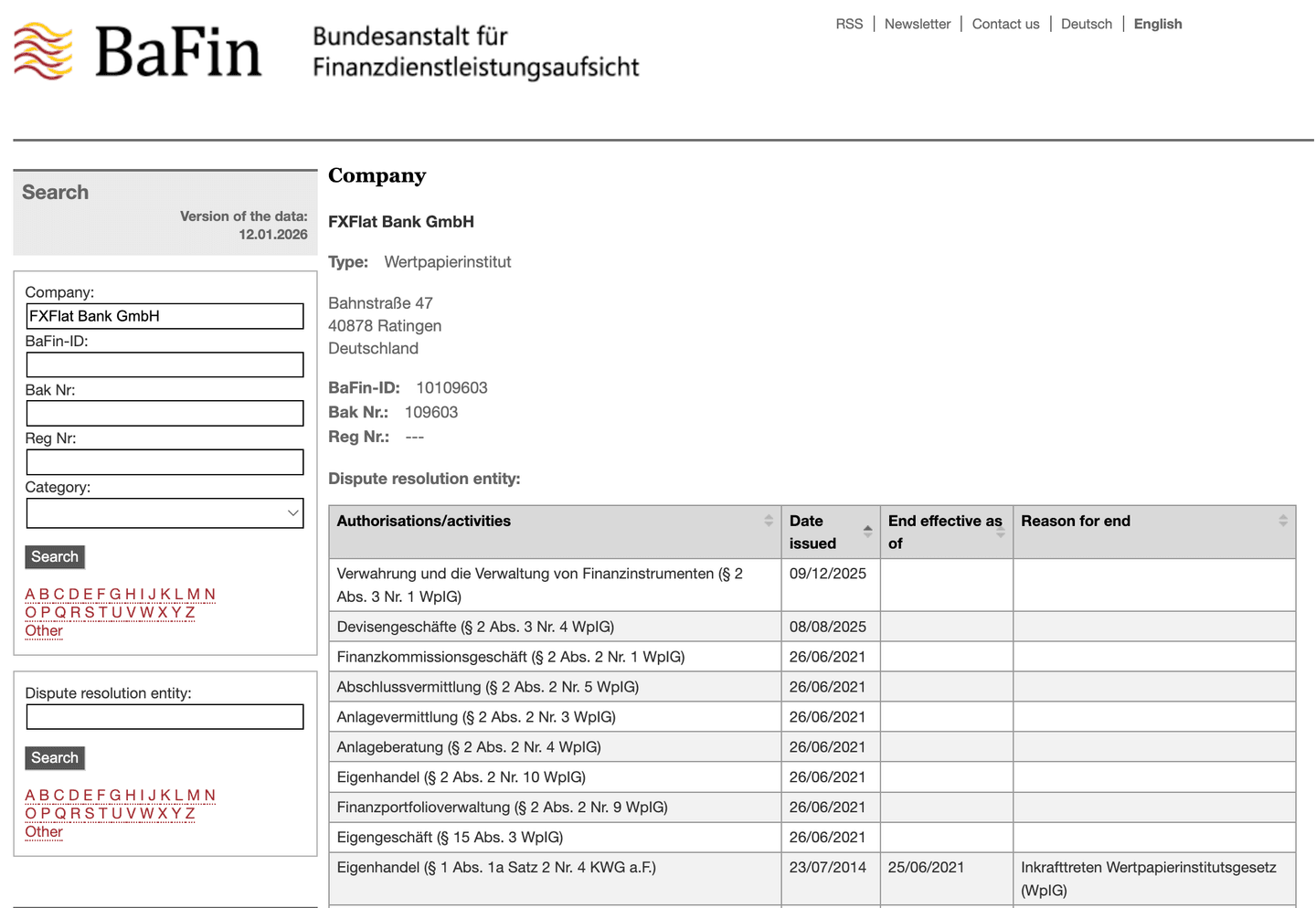Click the Company name input field
Screen dimensions: 1316x908
coord(164,315)
